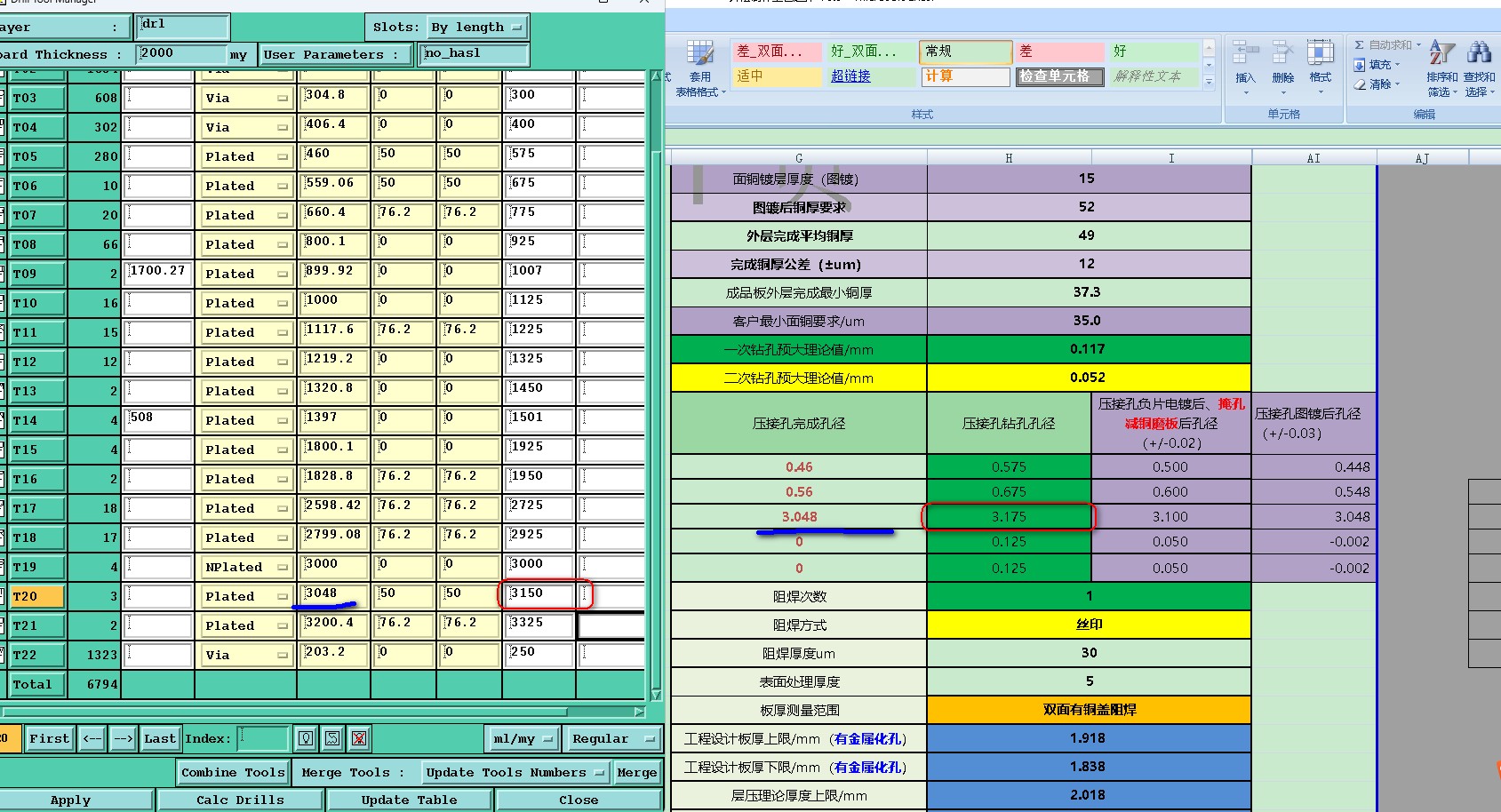This screenshot has width=1501, height=812.
Task: Click Excel cell showing 0.117
Action: 1089,349
